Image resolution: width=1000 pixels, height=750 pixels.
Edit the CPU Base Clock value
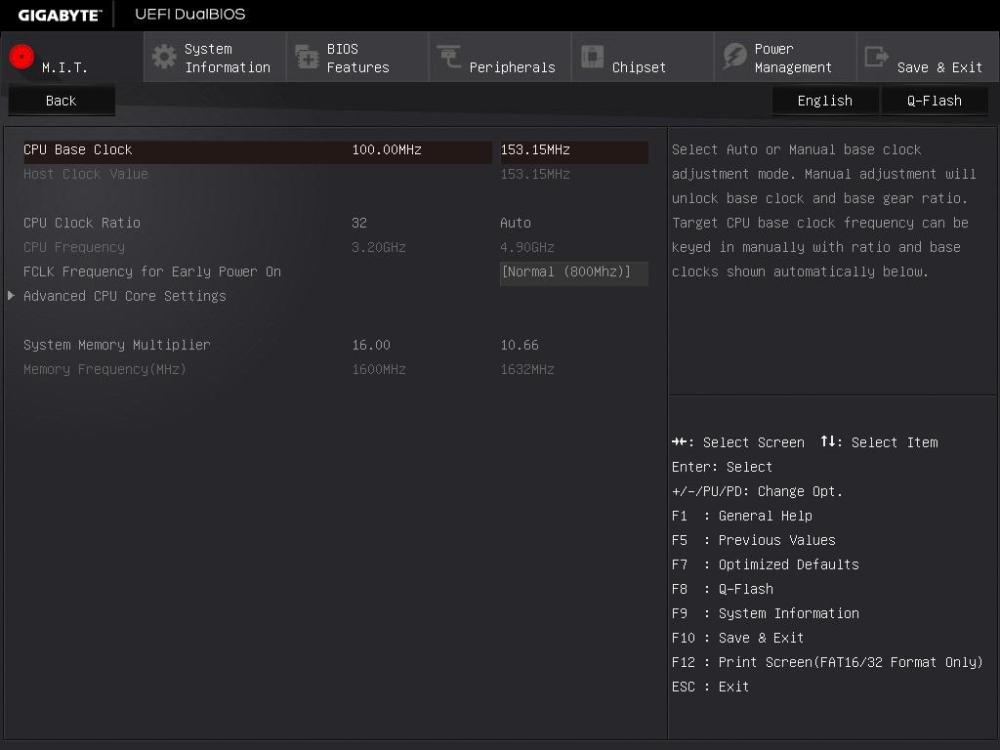[x=573, y=148]
